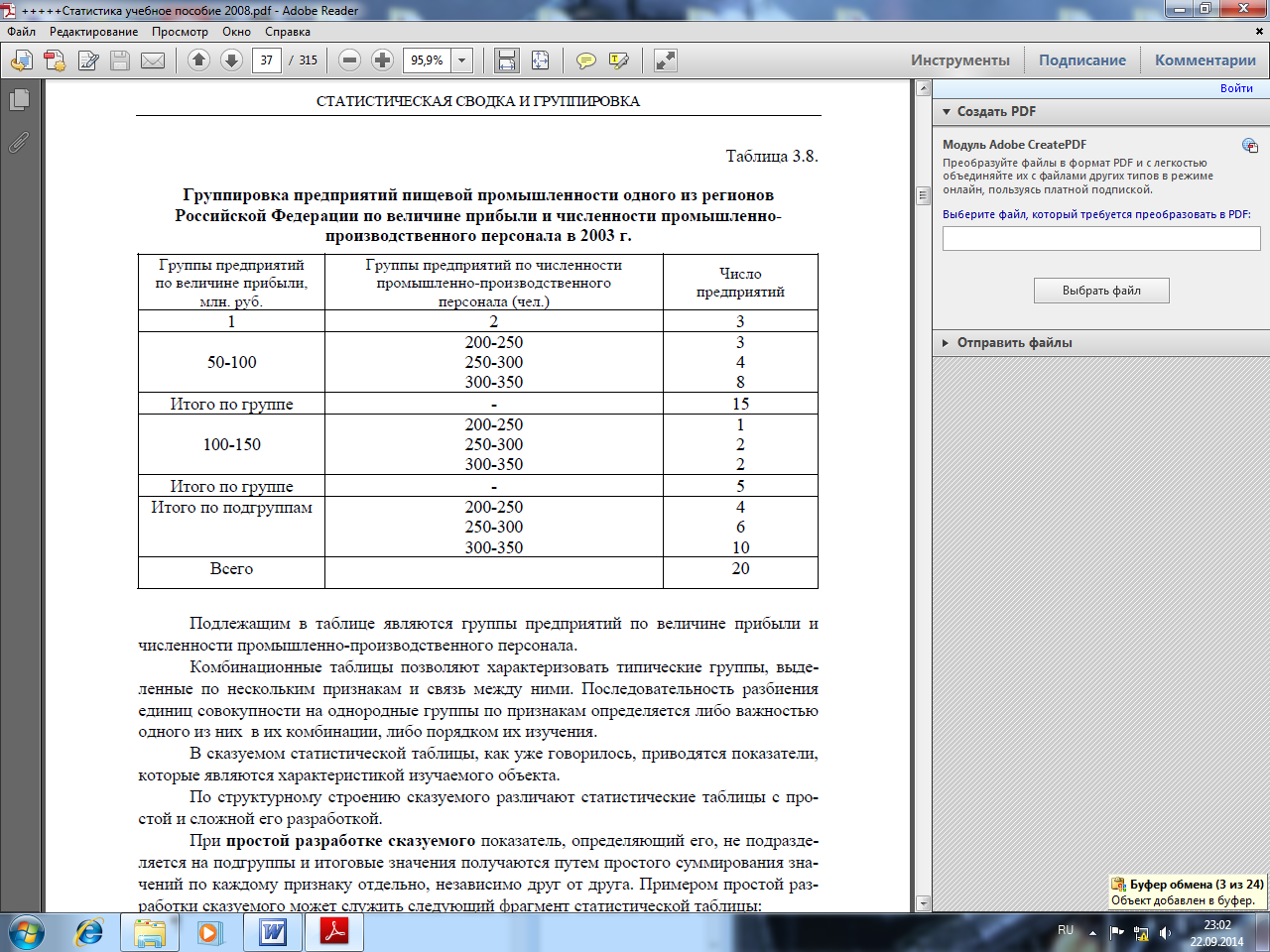1270x952 pixels.
Task: Click the RU language indicator
Action: [x=1066, y=930]
